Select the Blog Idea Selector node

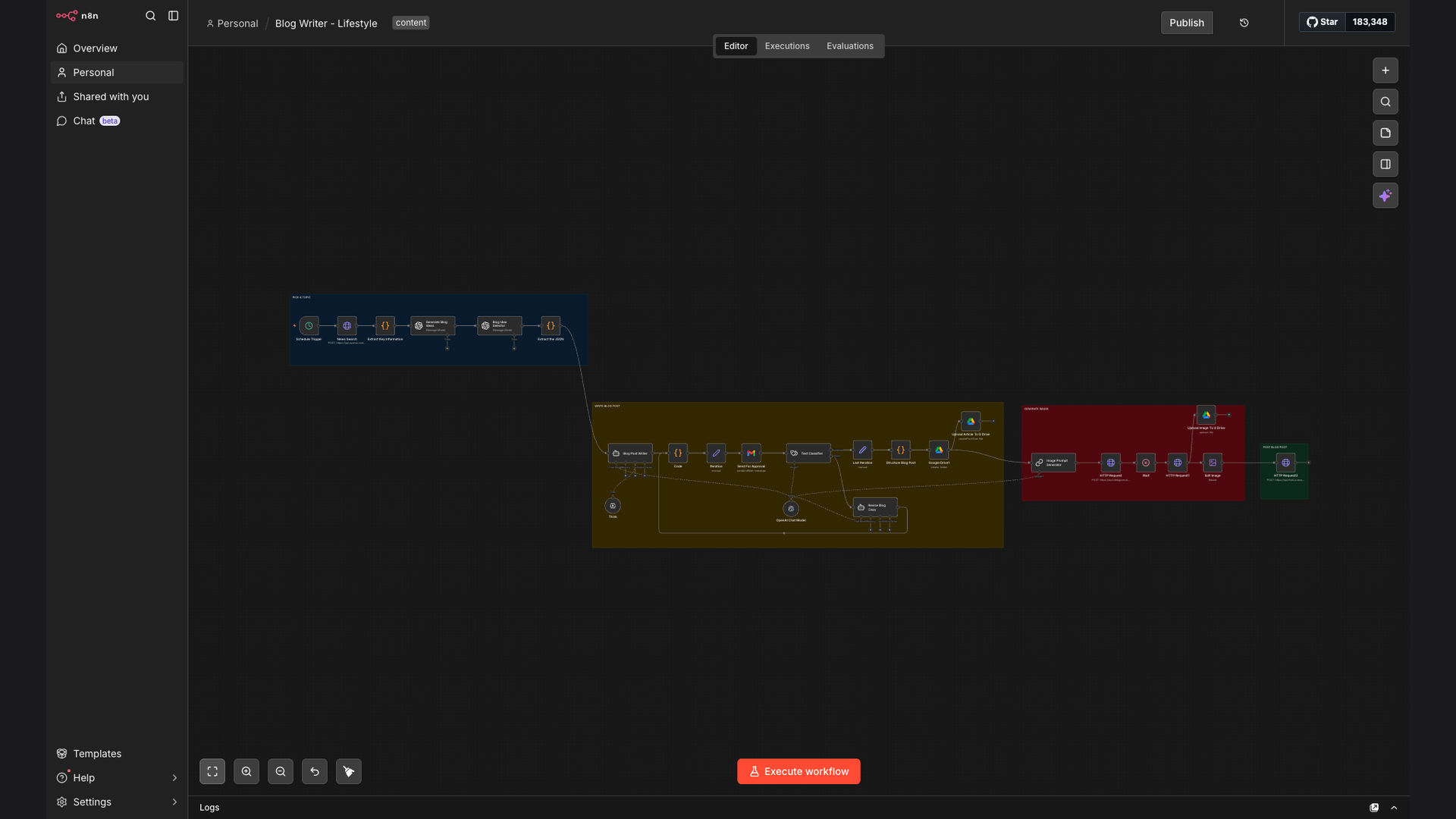click(499, 326)
